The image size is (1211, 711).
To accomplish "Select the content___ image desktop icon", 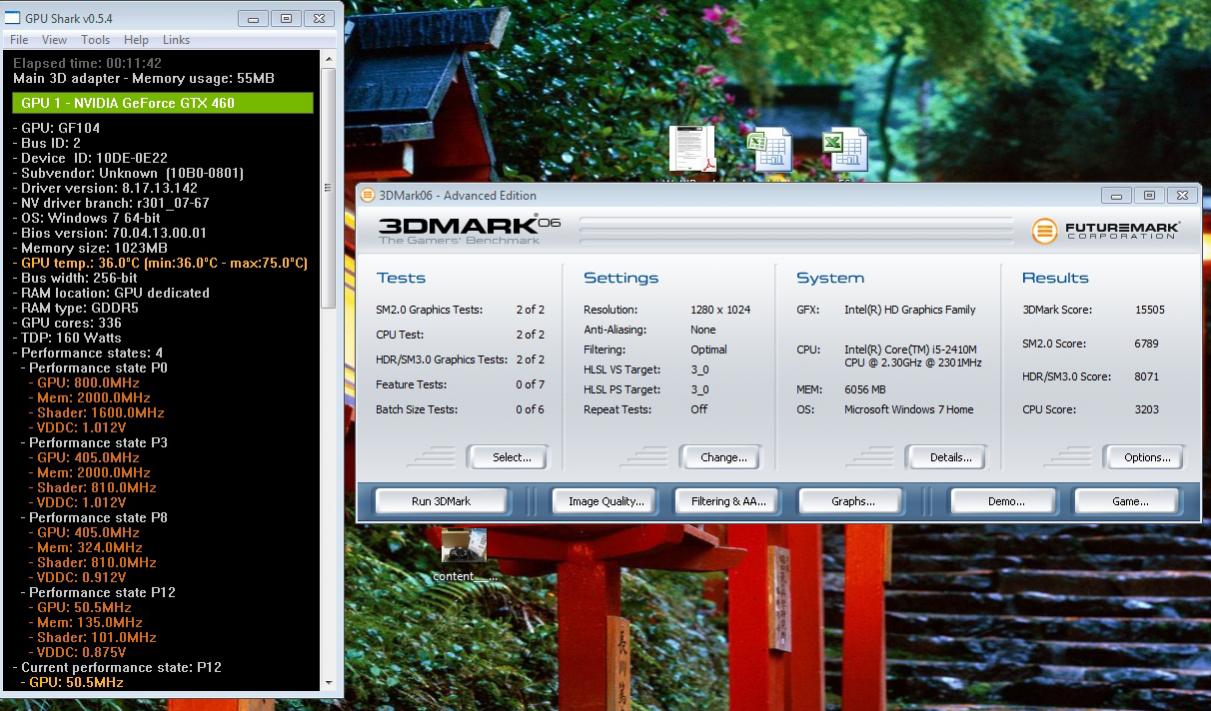I will pos(464,555).
